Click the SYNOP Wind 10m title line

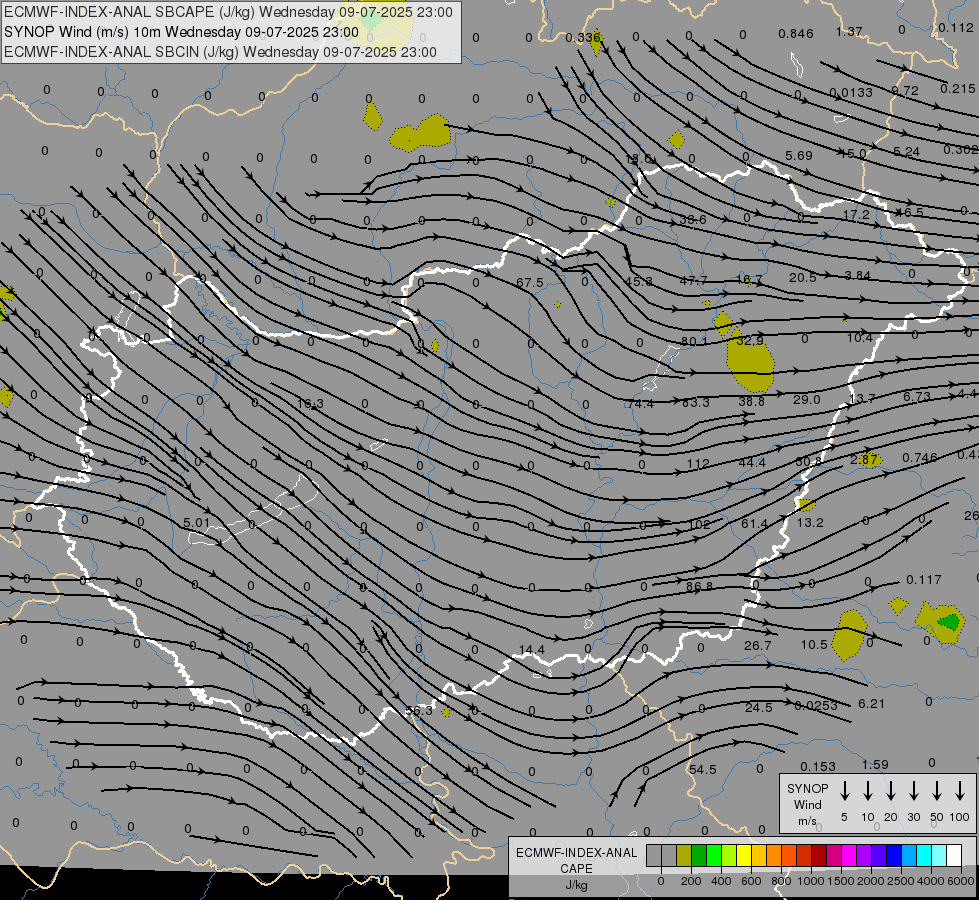181,32
